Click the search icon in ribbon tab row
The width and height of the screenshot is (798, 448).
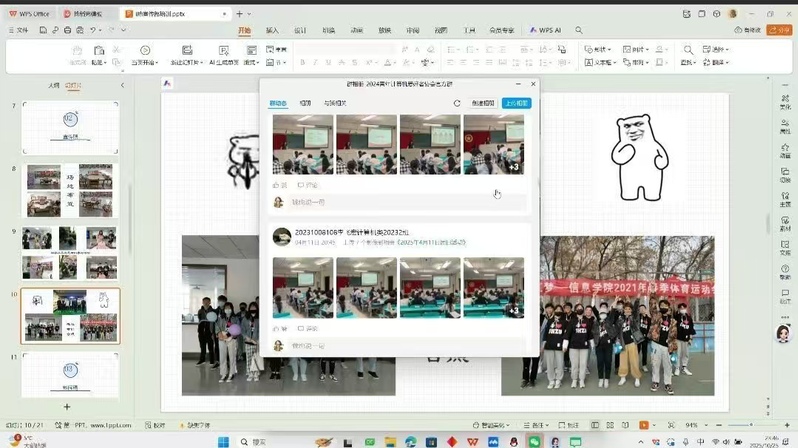point(579,31)
